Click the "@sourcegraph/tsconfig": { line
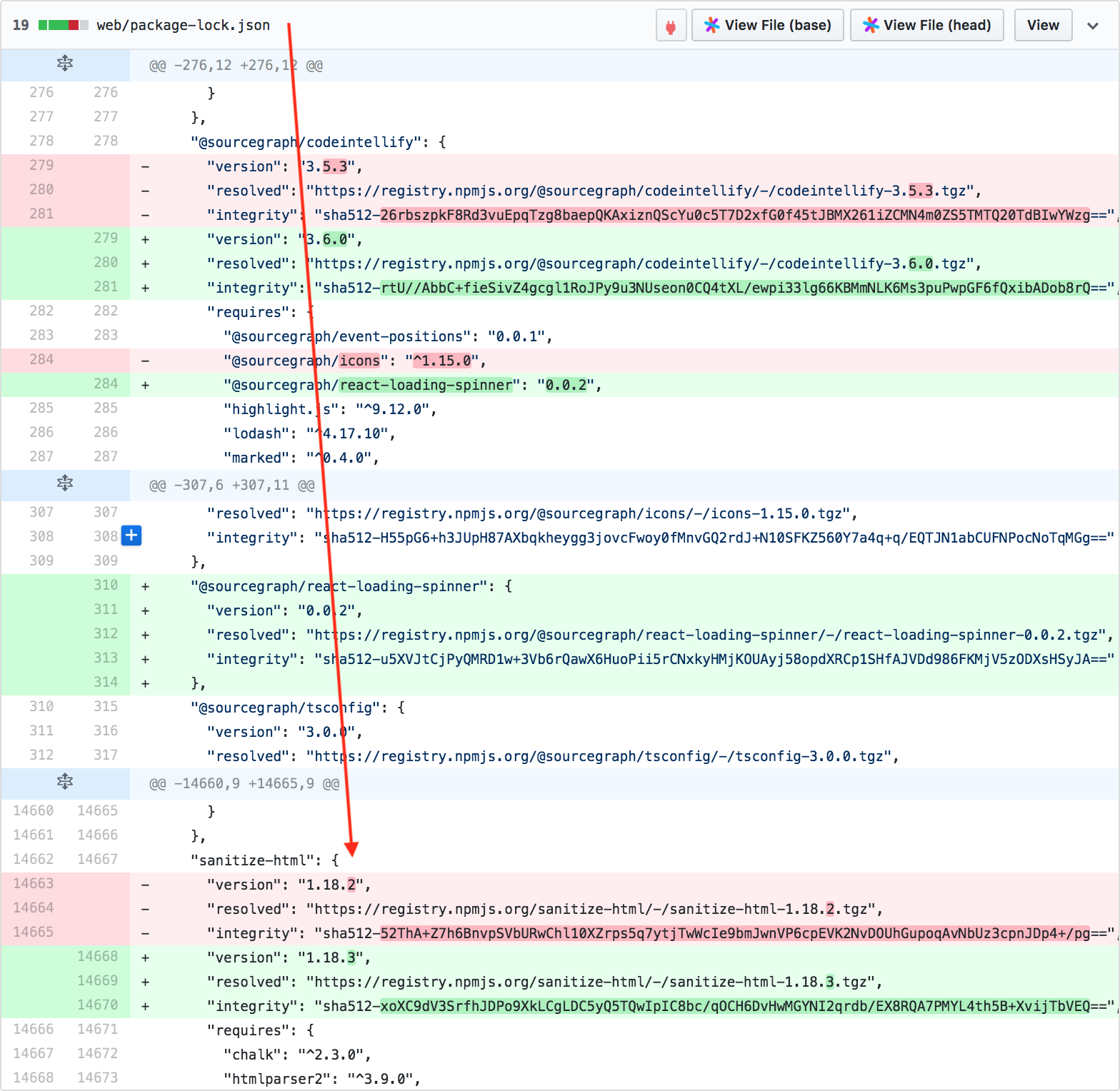This screenshot has height=1091, width=1120. (x=298, y=708)
